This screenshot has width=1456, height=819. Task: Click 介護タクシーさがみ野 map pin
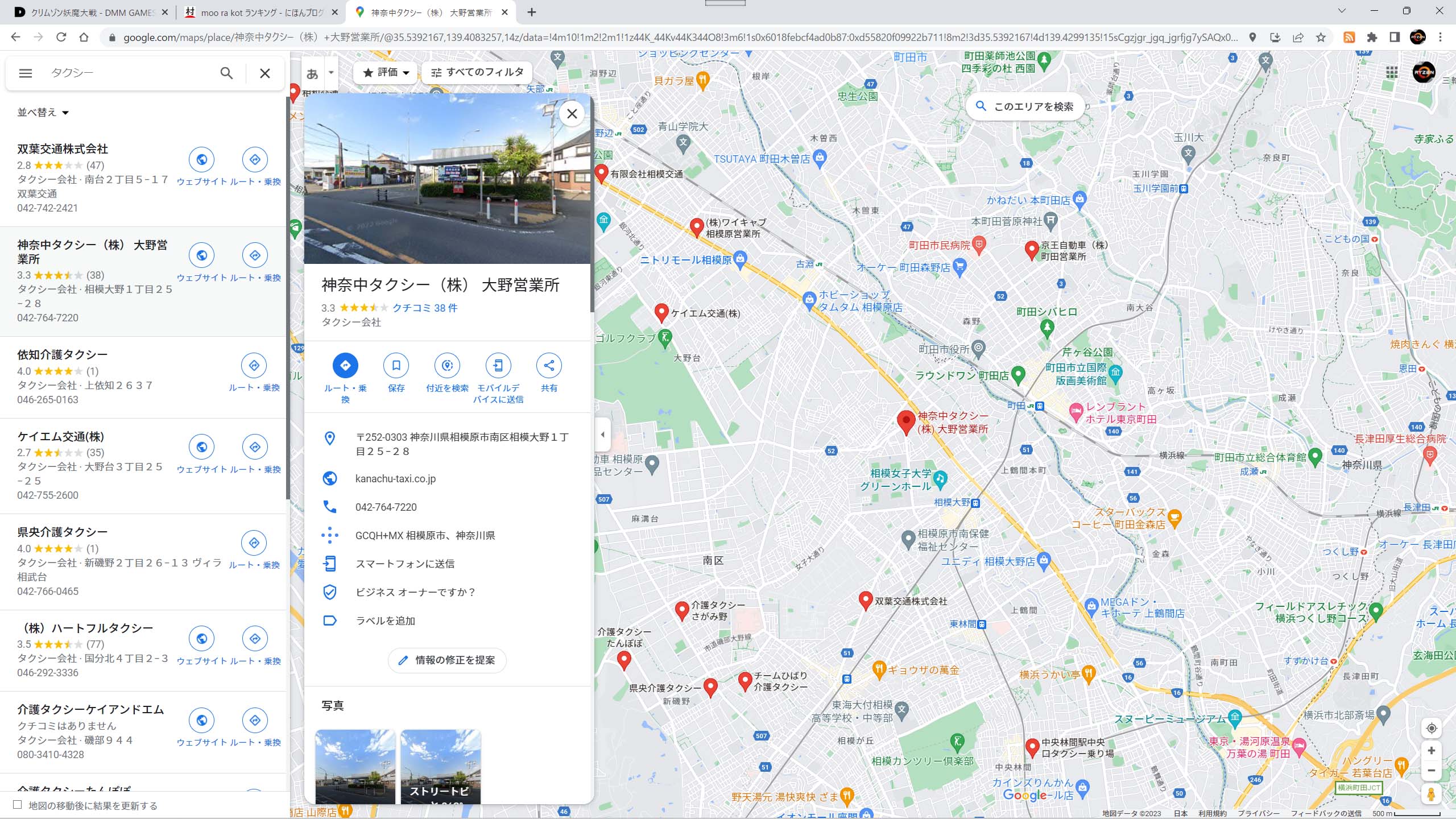682,610
